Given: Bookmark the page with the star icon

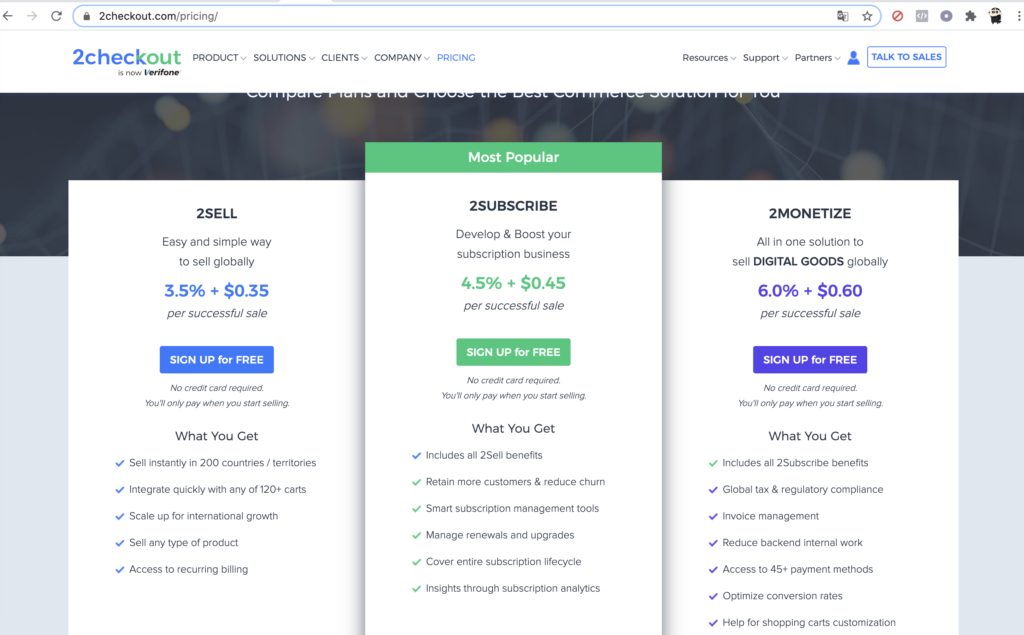Looking at the screenshot, I should (867, 16).
